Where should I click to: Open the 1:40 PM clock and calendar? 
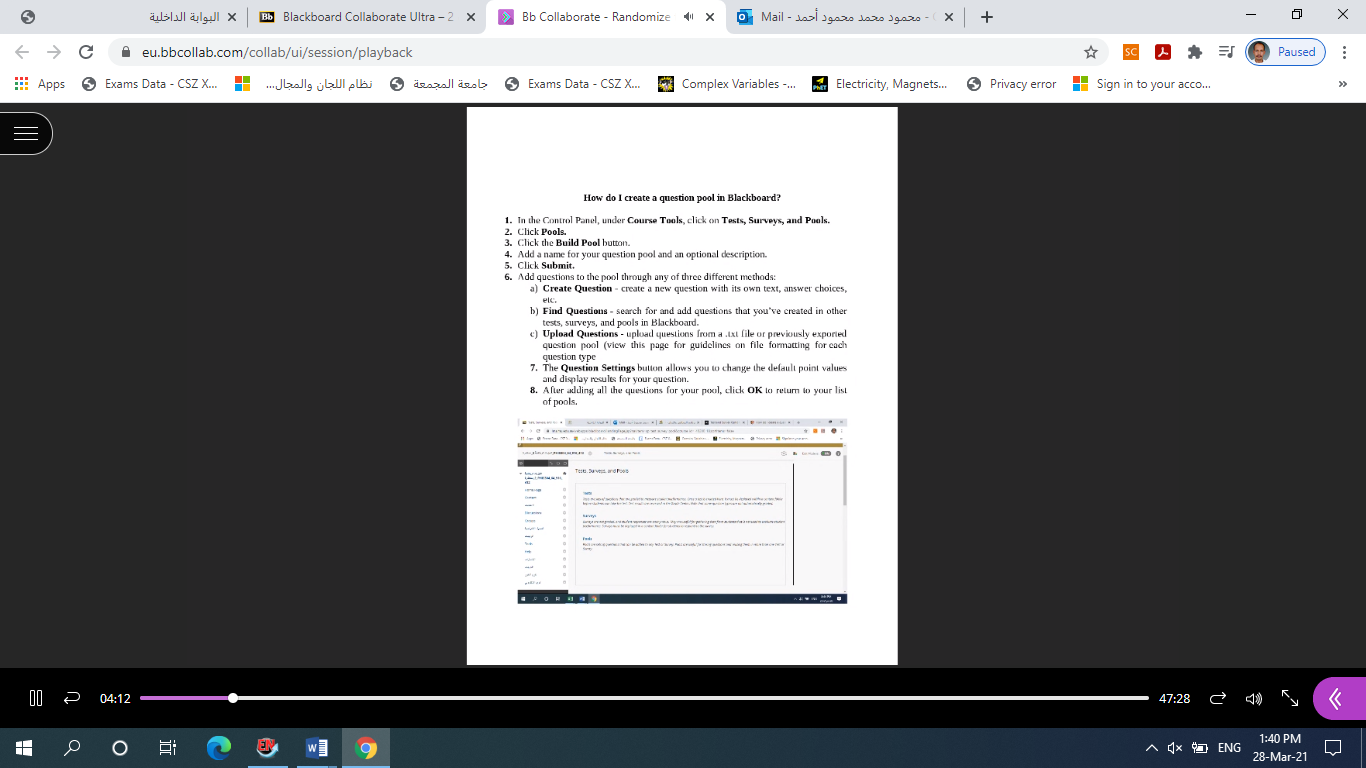[1280, 748]
